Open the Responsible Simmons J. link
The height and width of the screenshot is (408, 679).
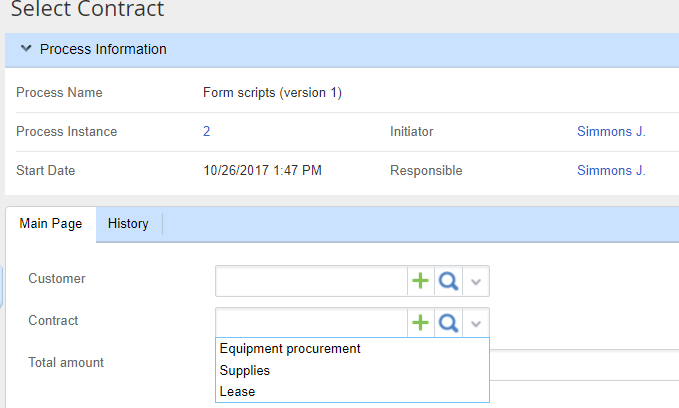[x=611, y=171]
